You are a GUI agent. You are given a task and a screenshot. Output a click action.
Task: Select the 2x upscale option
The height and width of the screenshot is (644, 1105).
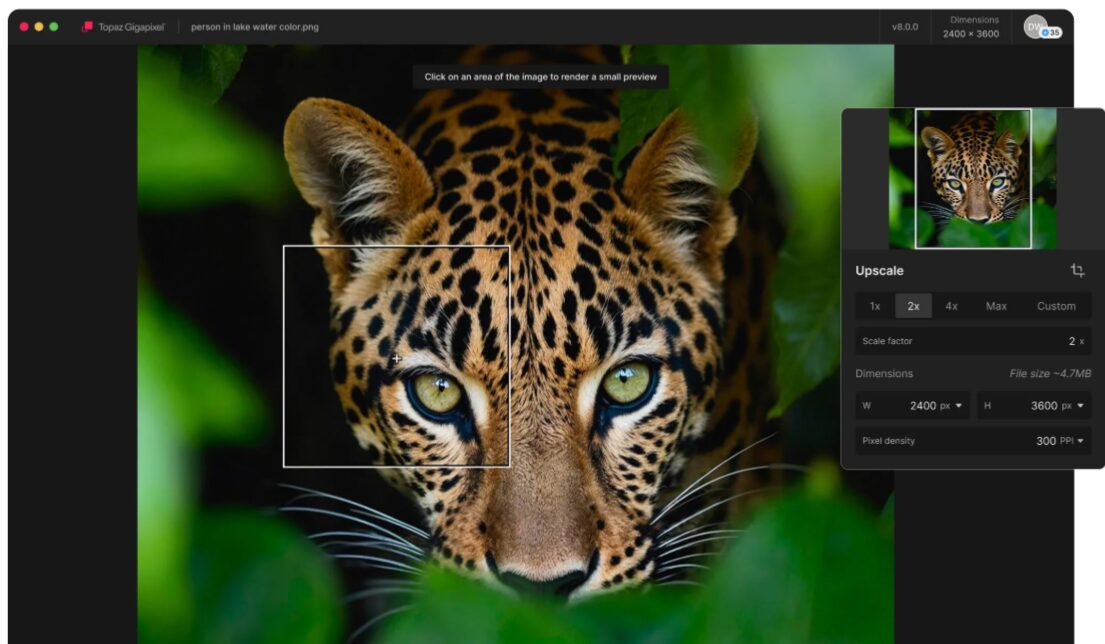(913, 306)
